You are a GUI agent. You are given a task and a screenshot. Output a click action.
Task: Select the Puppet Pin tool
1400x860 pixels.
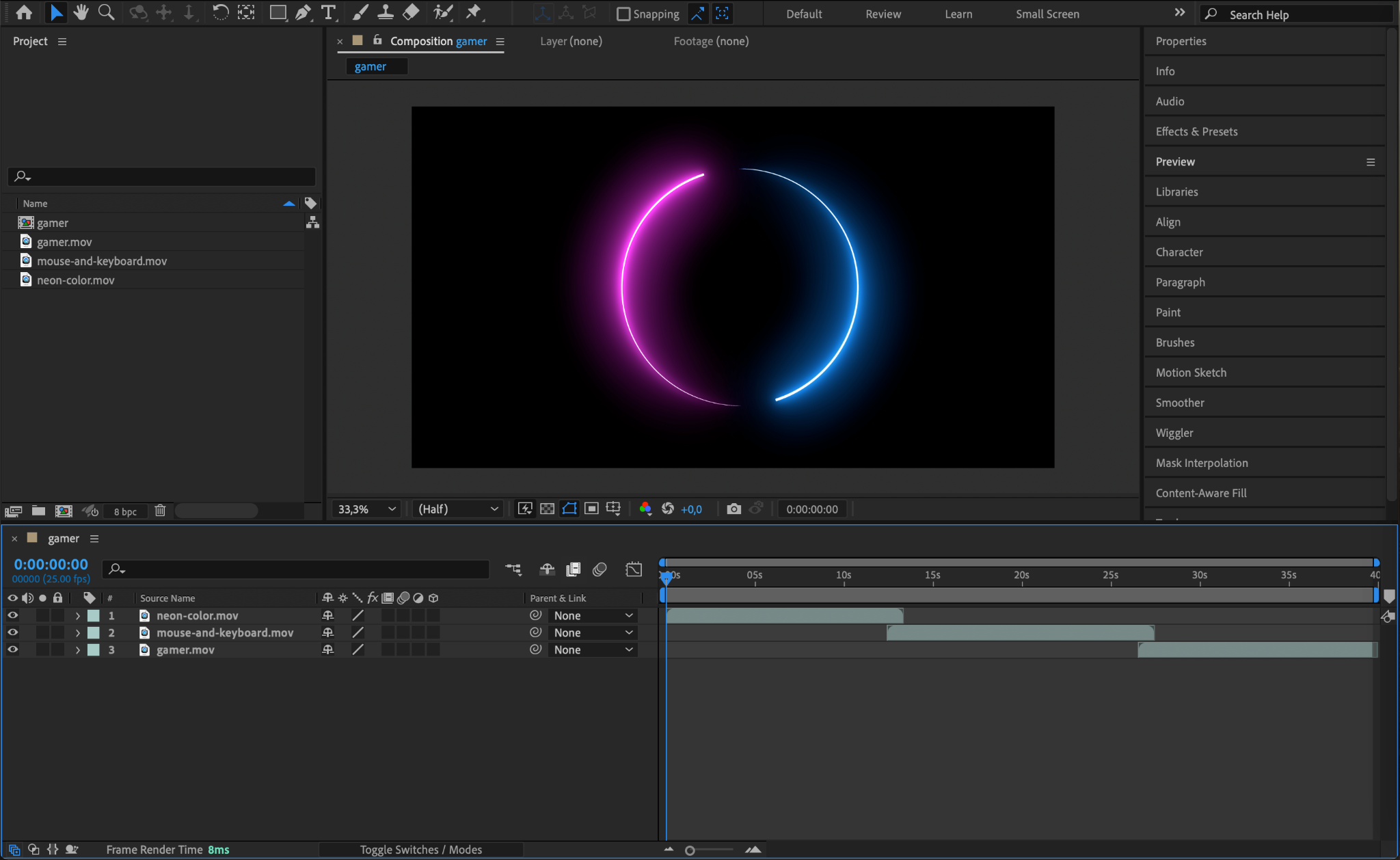tap(473, 12)
